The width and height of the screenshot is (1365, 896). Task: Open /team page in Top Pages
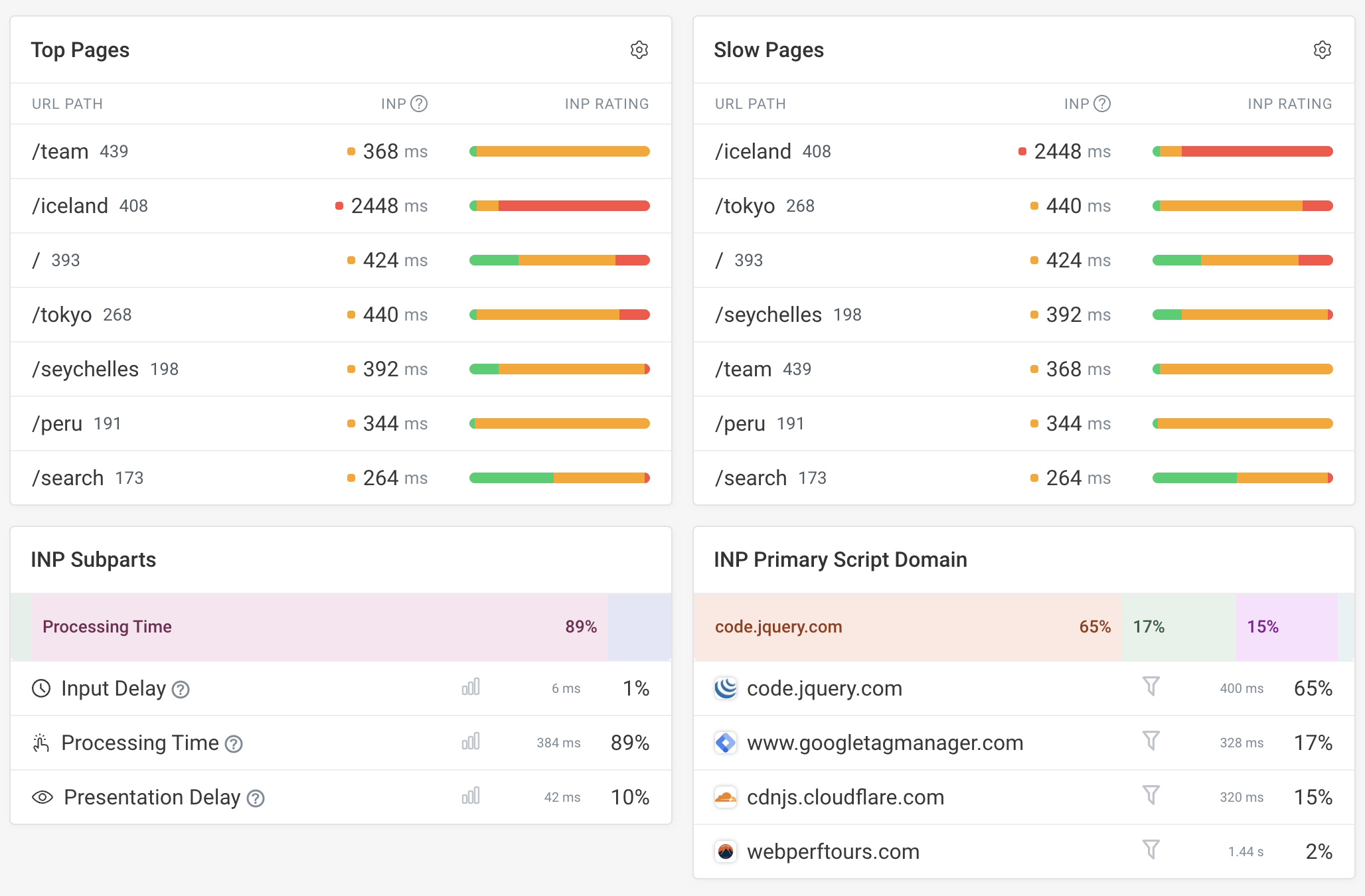pyautogui.click(x=60, y=151)
